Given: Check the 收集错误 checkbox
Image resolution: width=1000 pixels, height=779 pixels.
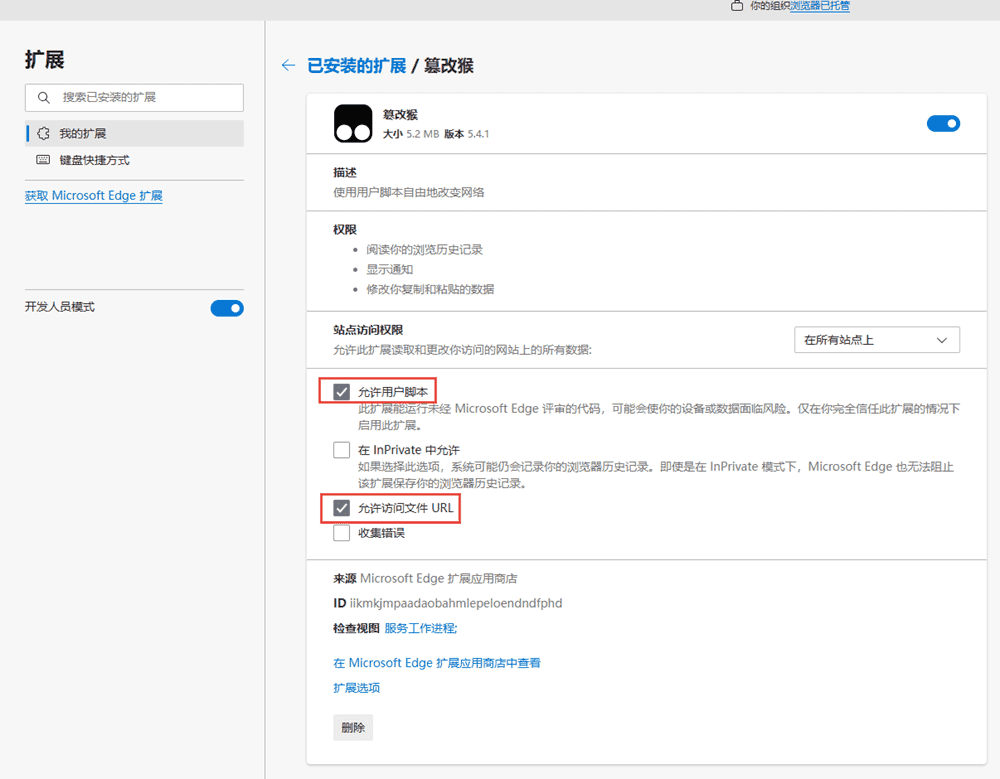Looking at the screenshot, I should 342,533.
